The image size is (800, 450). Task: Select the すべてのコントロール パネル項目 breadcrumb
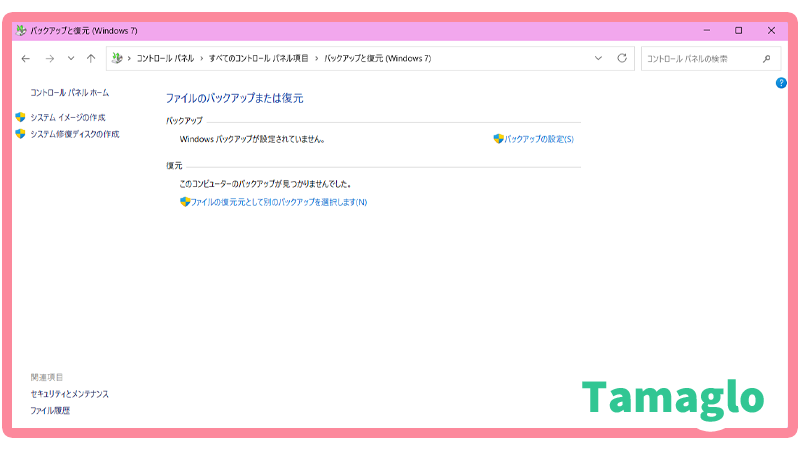pyautogui.click(x=260, y=59)
